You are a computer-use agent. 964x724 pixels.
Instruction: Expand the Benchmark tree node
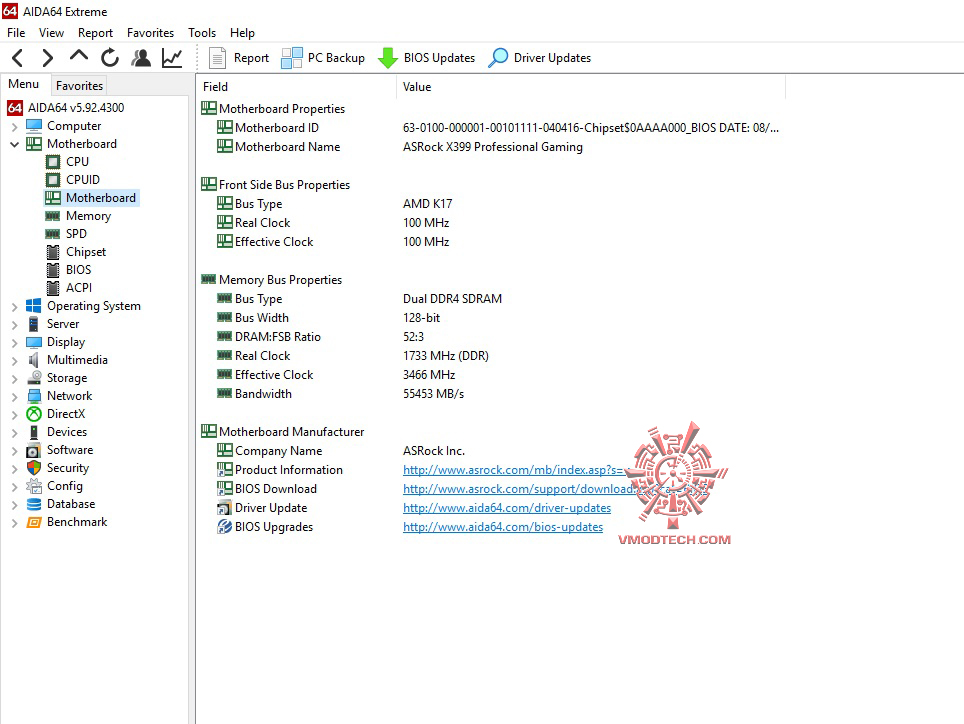click(x=14, y=522)
